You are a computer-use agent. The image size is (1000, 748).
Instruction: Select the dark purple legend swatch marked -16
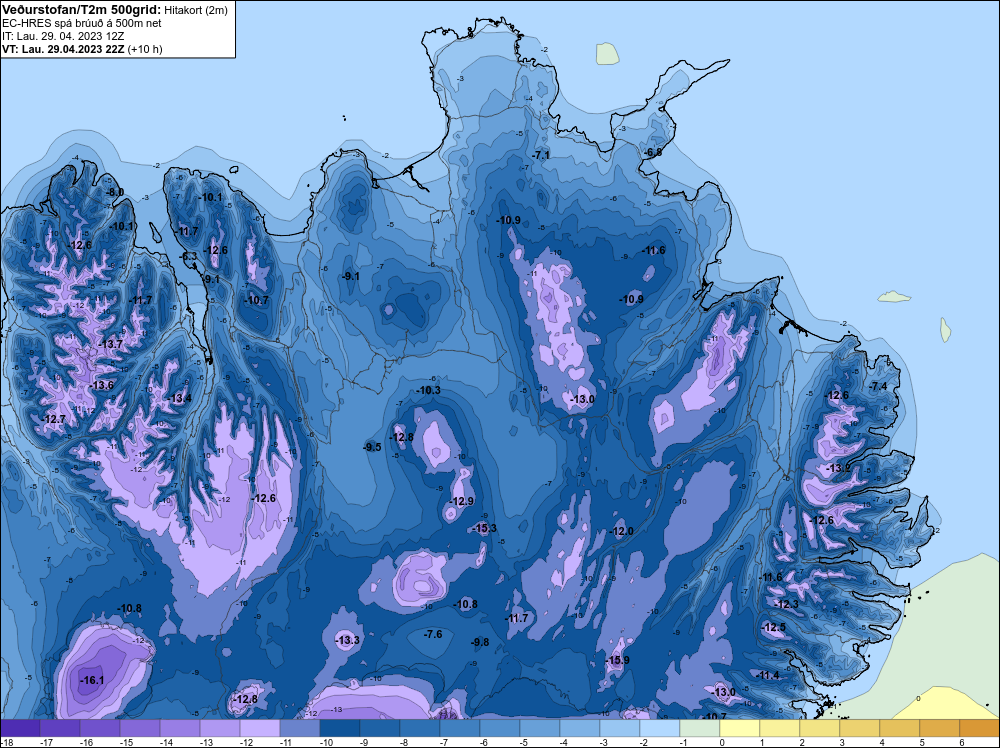click(99, 728)
